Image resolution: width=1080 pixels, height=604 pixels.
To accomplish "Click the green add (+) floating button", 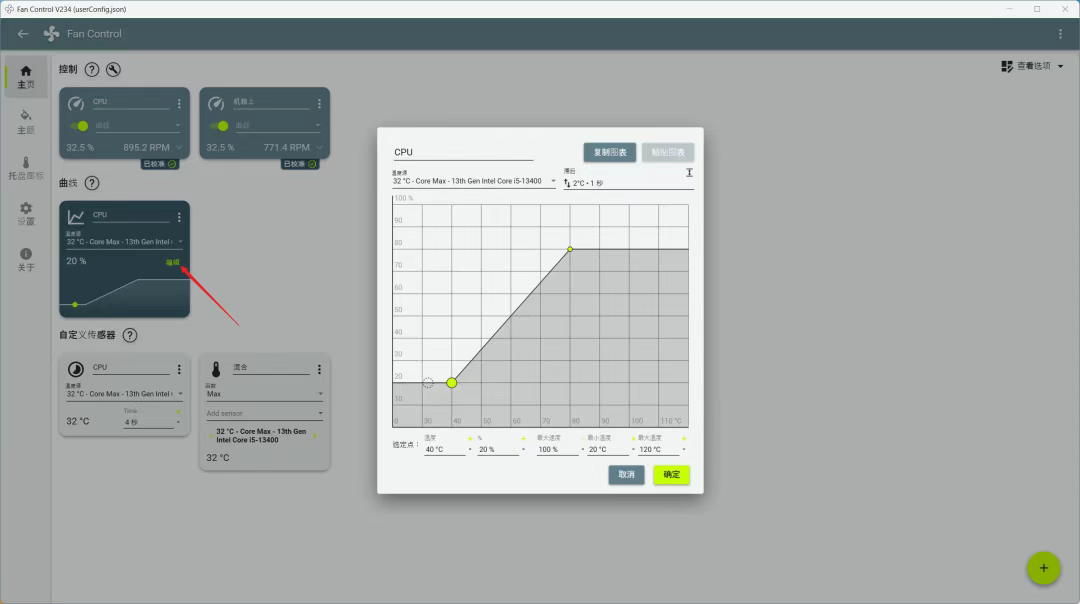I will click(x=1043, y=568).
